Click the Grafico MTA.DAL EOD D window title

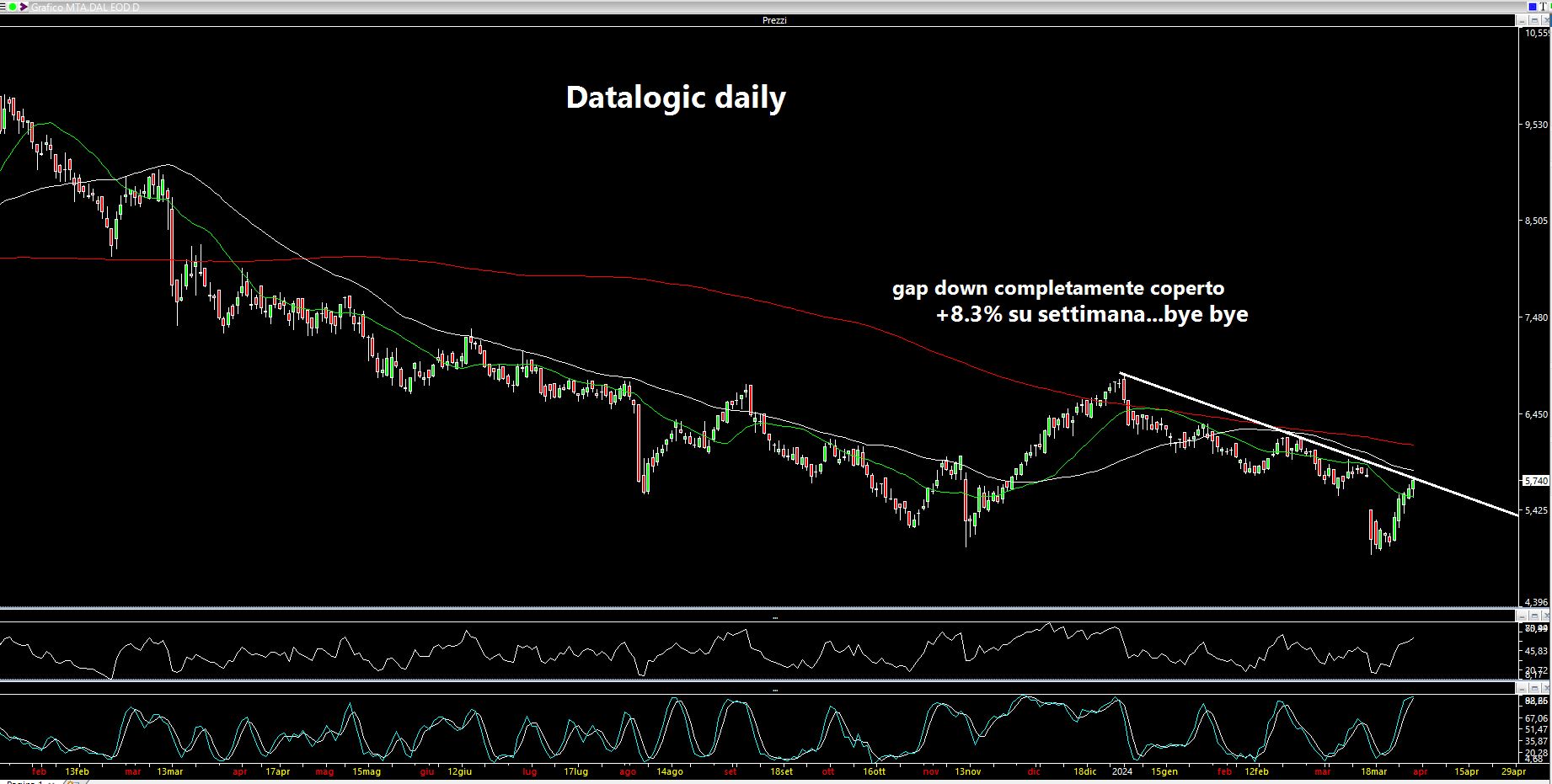pyautogui.click(x=85, y=7)
